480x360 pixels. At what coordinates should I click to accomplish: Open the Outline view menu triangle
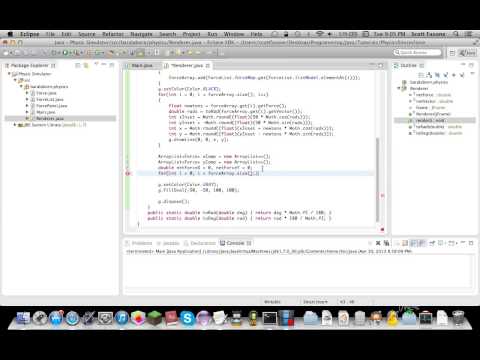[x=472, y=74]
